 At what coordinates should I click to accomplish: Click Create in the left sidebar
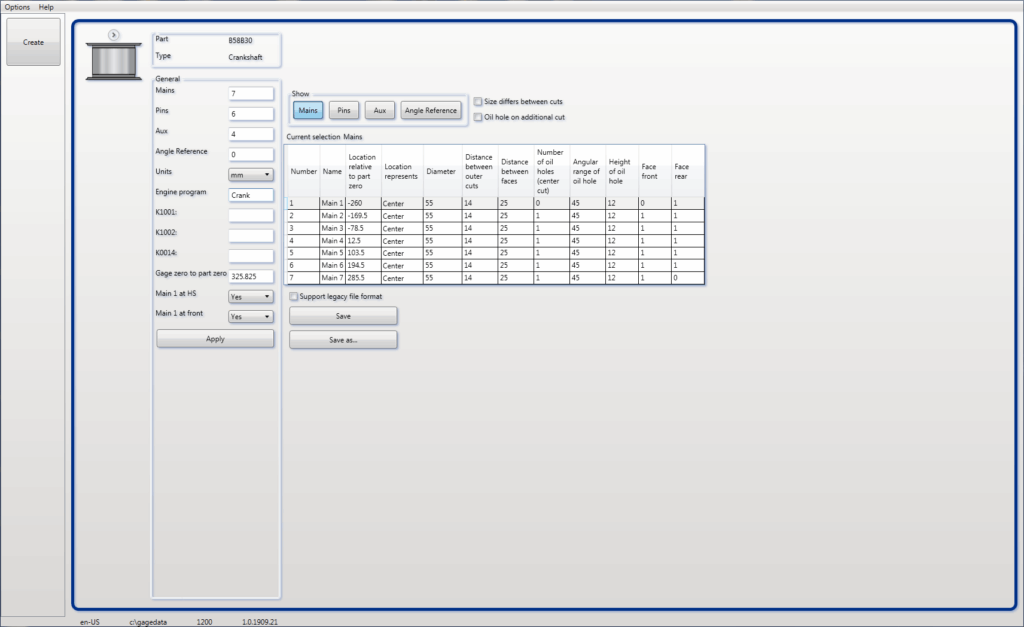tap(33, 41)
